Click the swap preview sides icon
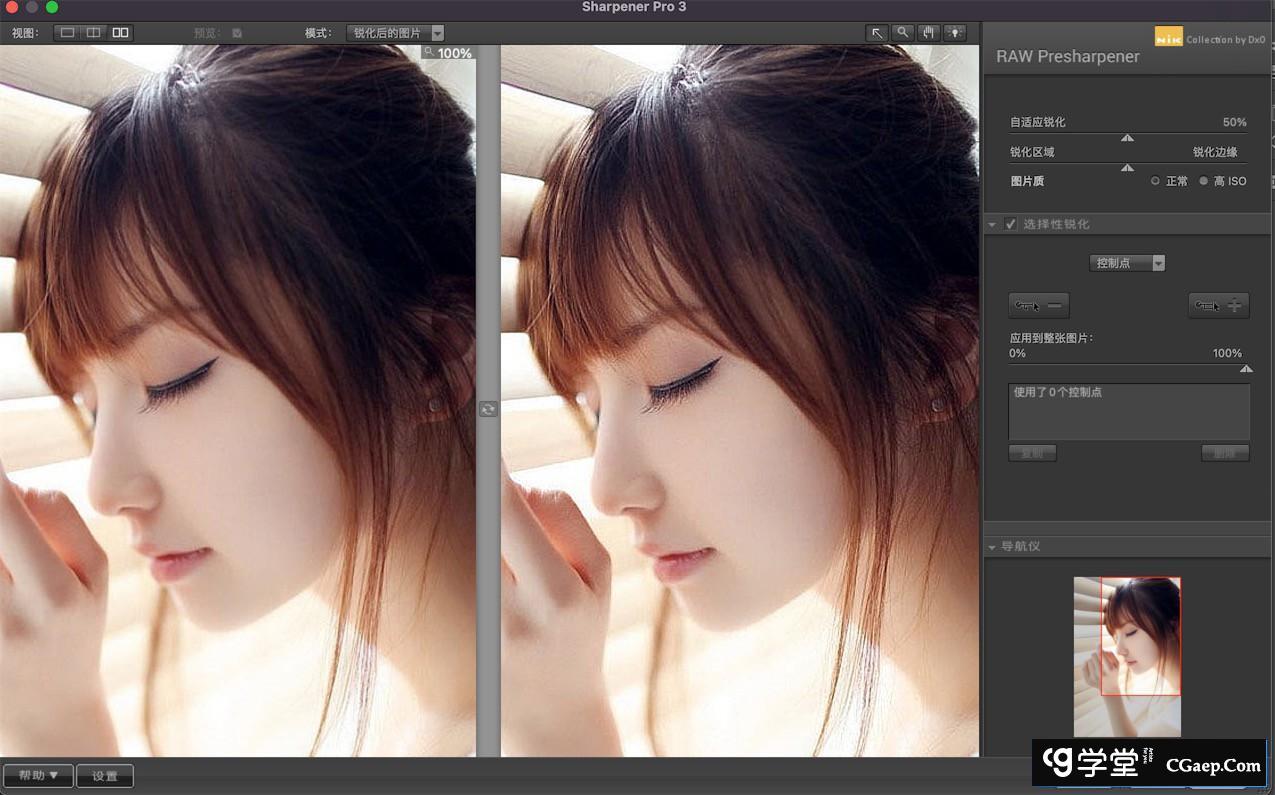 pyautogui.click(x=488, y=409)
